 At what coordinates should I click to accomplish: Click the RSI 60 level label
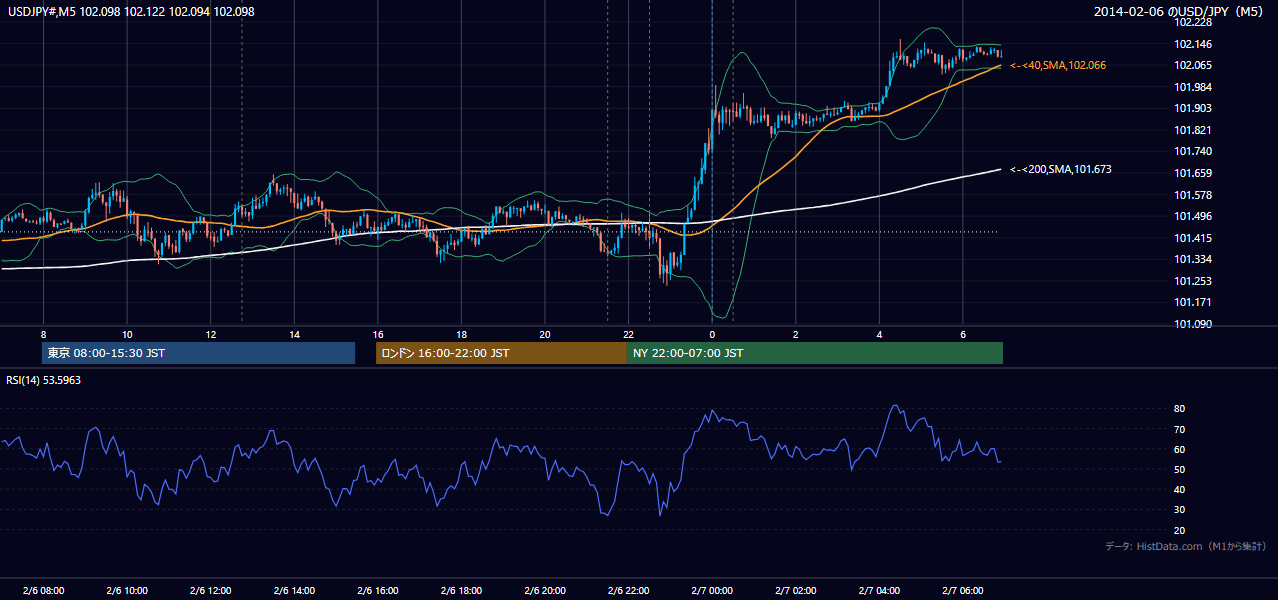tap(1180, 449)
